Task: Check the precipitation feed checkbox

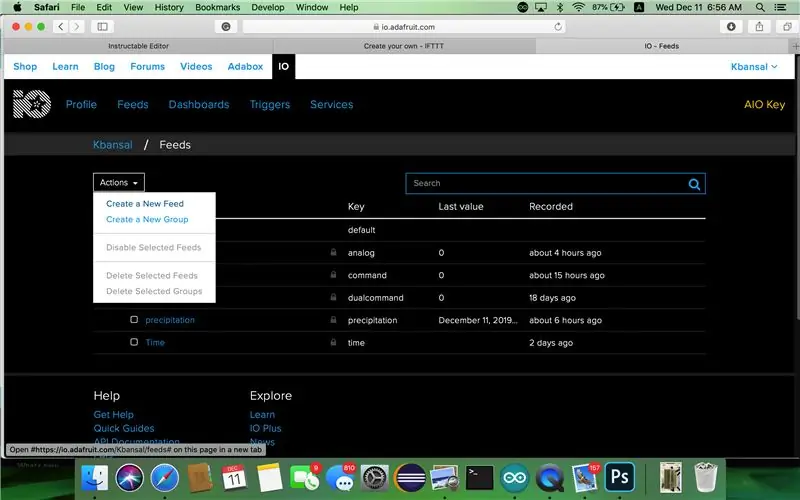Action: tap(134, 319)
